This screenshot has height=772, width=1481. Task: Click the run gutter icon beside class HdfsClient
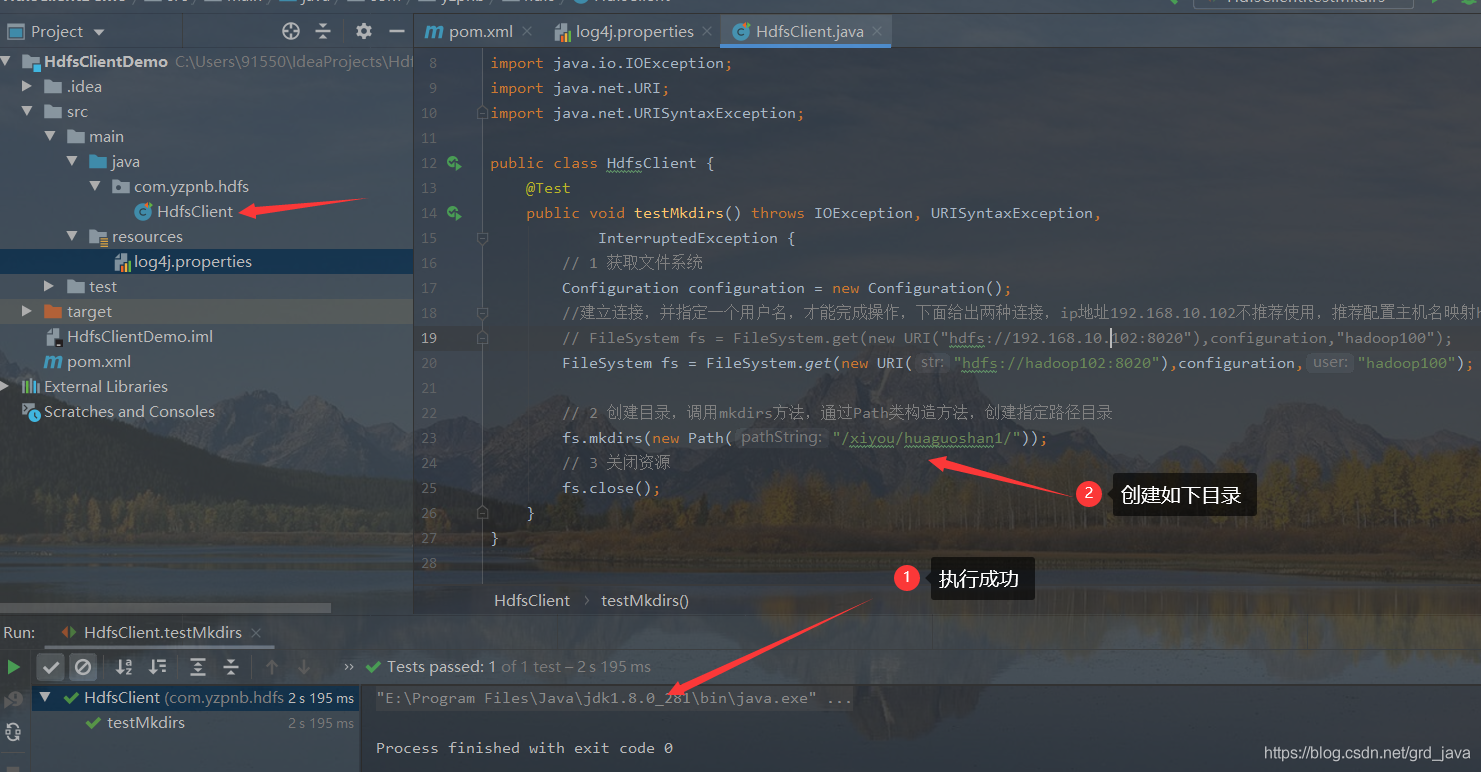click(x=454, y=163)
